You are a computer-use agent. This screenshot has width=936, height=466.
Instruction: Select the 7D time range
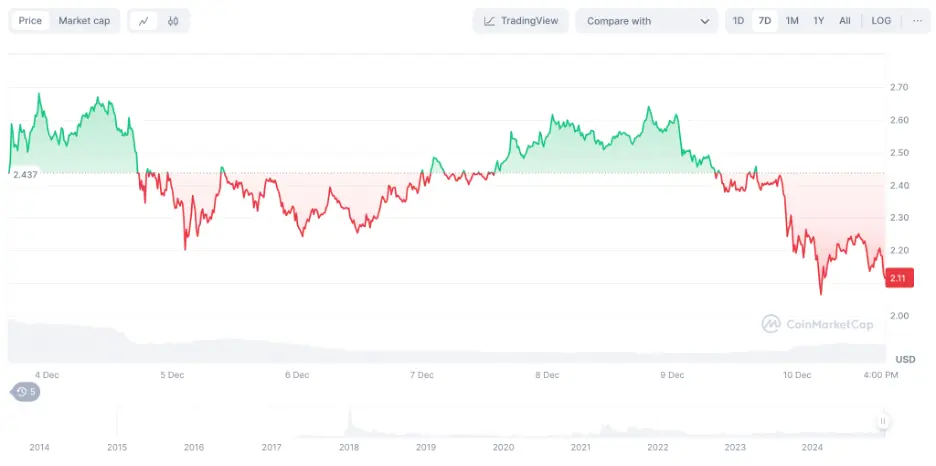(765, 21)
